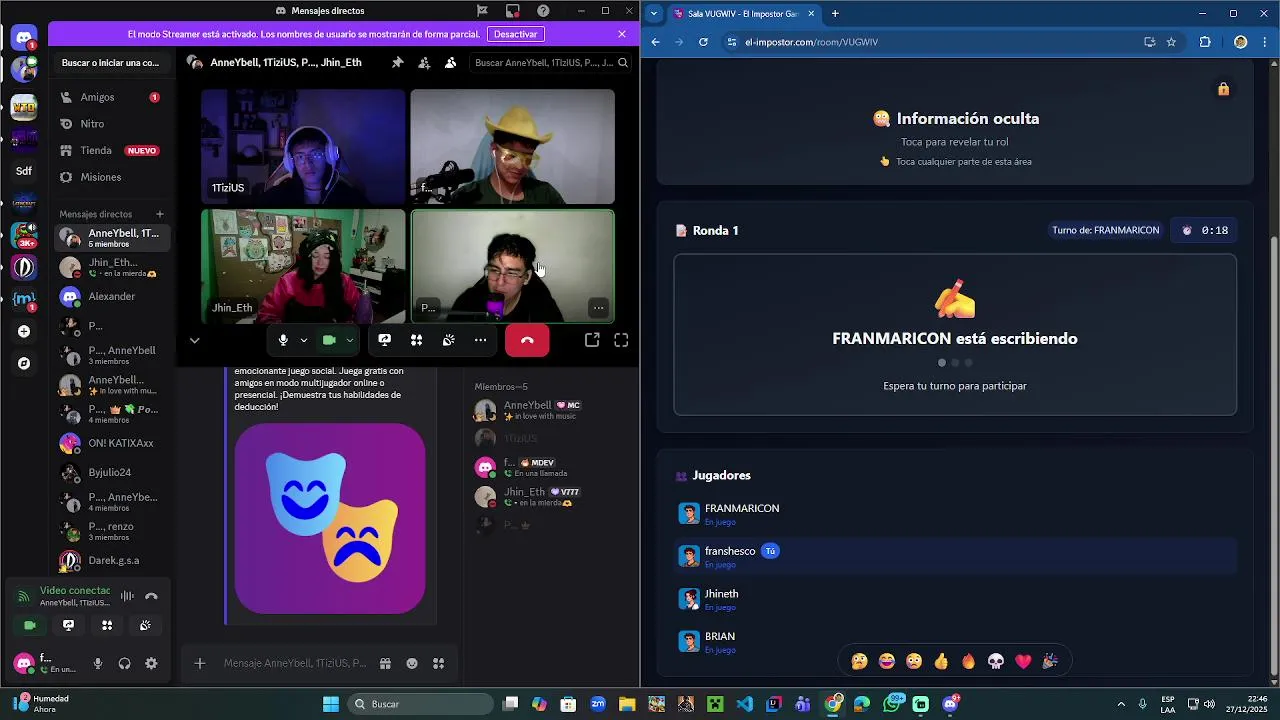The width and height of the screenshot is (1280, 720).
Task: Toggle user panel microphone mute
Action: pyautogui.click(x=98, y=663)
